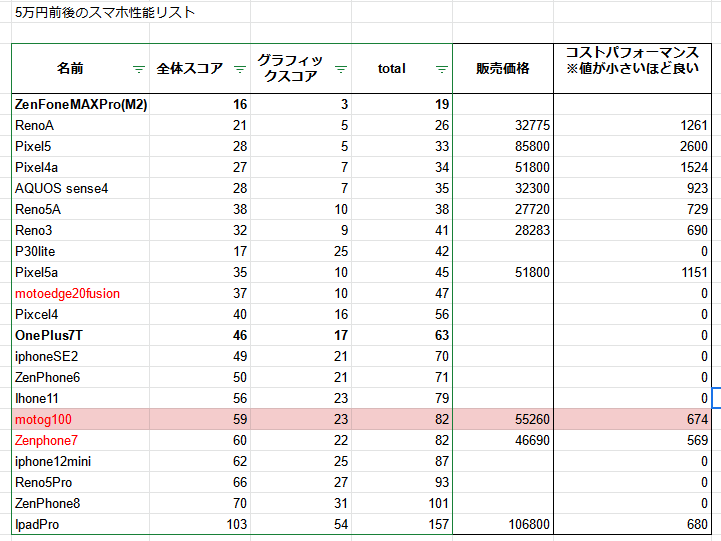Click the filter icon in グラフィックスコア header
The image size is (721, 541).
(x=341, y=69)
